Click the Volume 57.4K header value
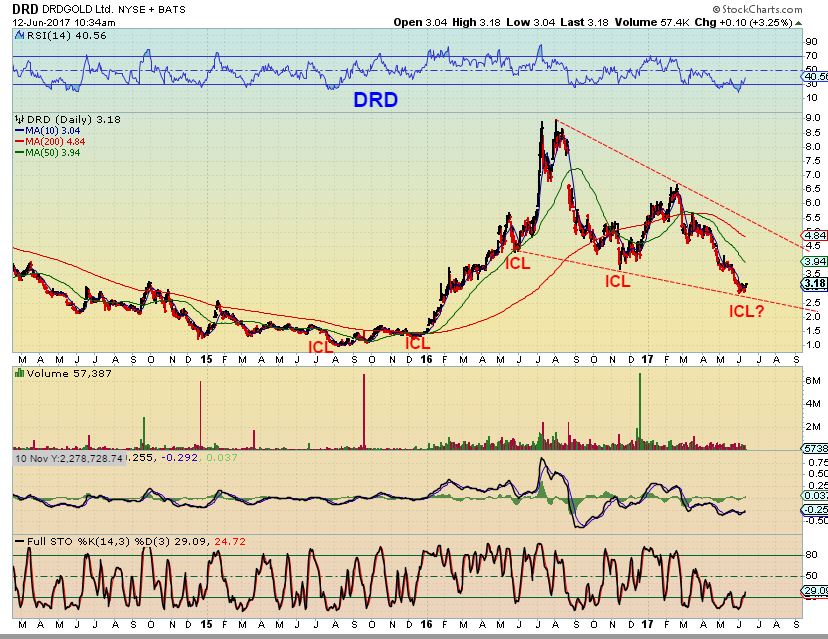 [652, 23]
